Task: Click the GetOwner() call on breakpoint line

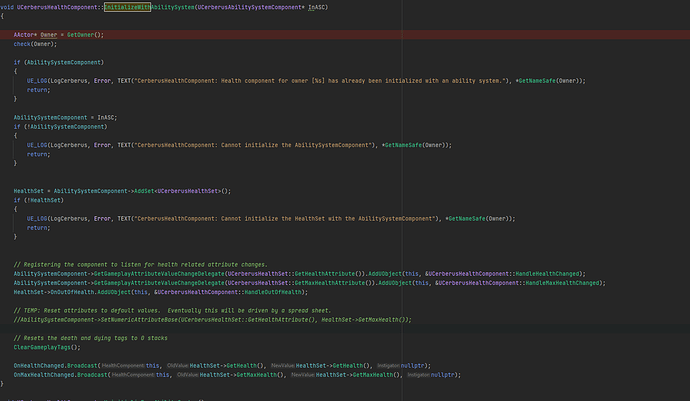Action: [85, 34]
